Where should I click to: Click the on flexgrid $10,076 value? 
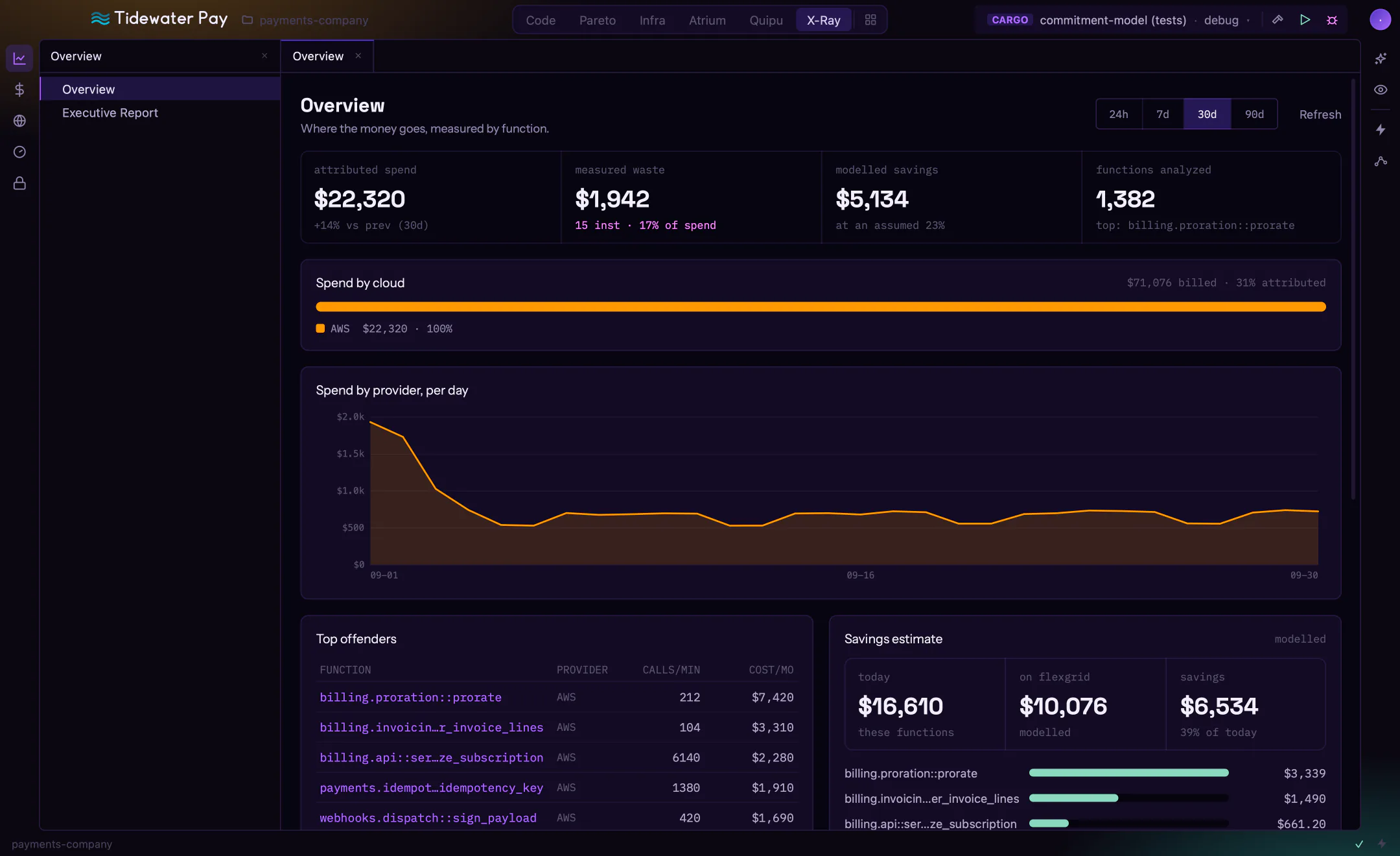point(1063,706)
